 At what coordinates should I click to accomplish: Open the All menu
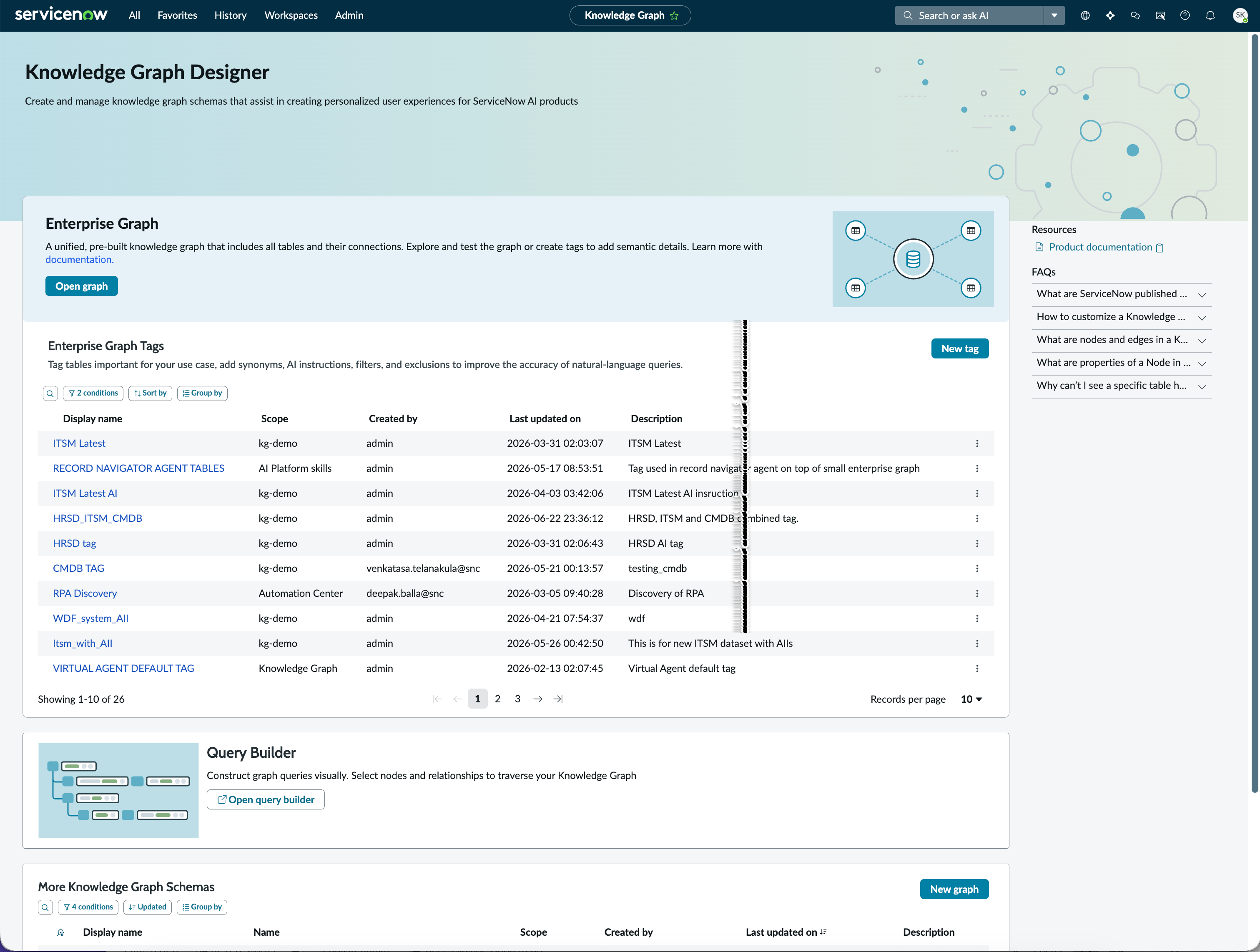click(134, 15)
